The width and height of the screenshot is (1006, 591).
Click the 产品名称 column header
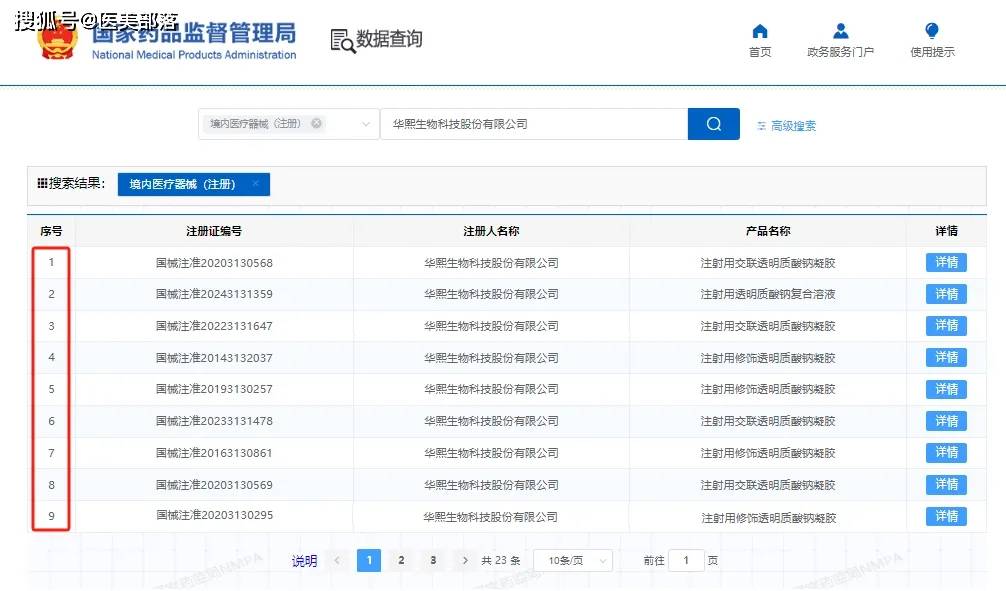(768, 231)
